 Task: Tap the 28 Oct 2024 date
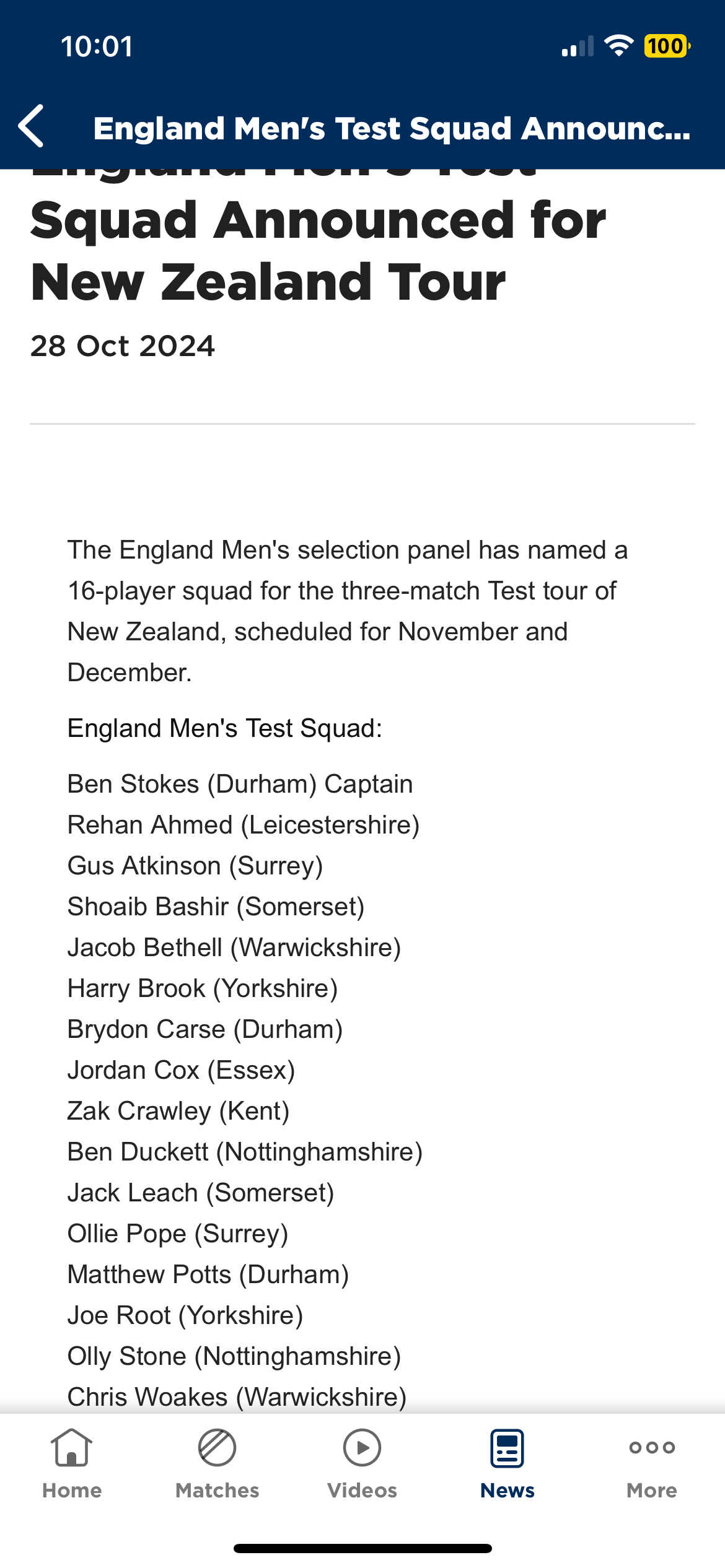pos(123,346)
